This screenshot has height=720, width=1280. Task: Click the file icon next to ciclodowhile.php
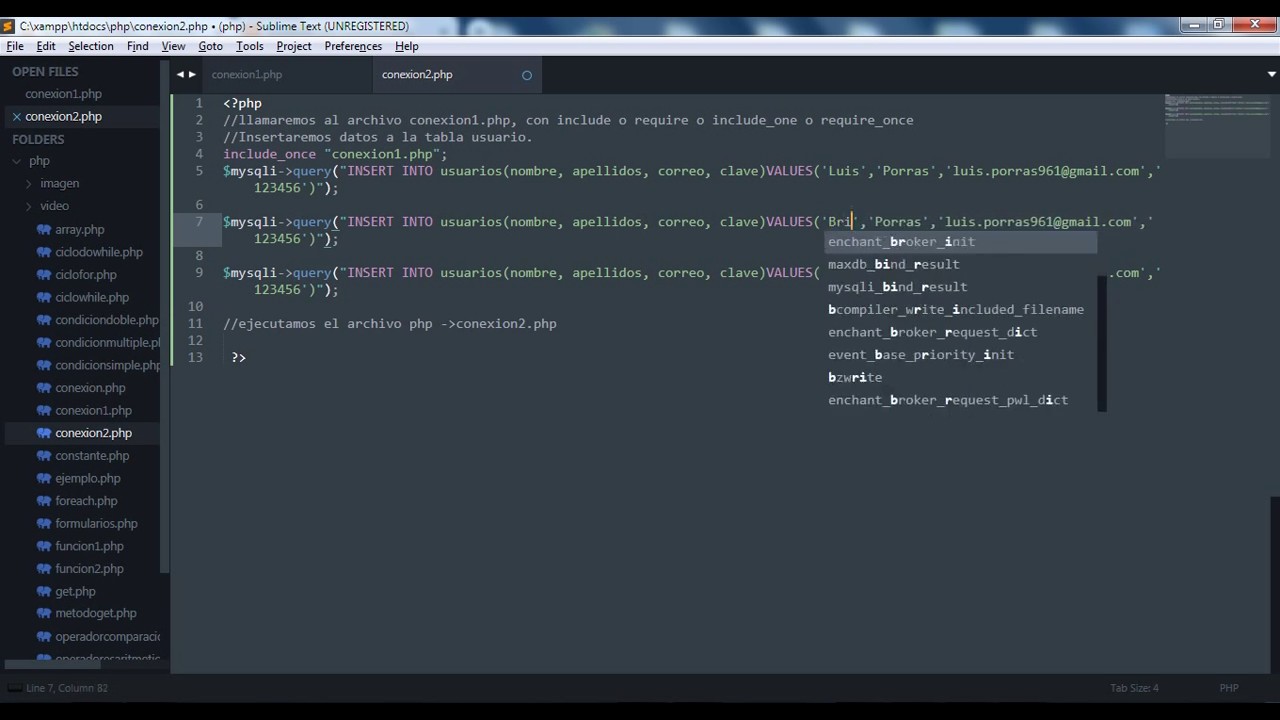(43, 252)
